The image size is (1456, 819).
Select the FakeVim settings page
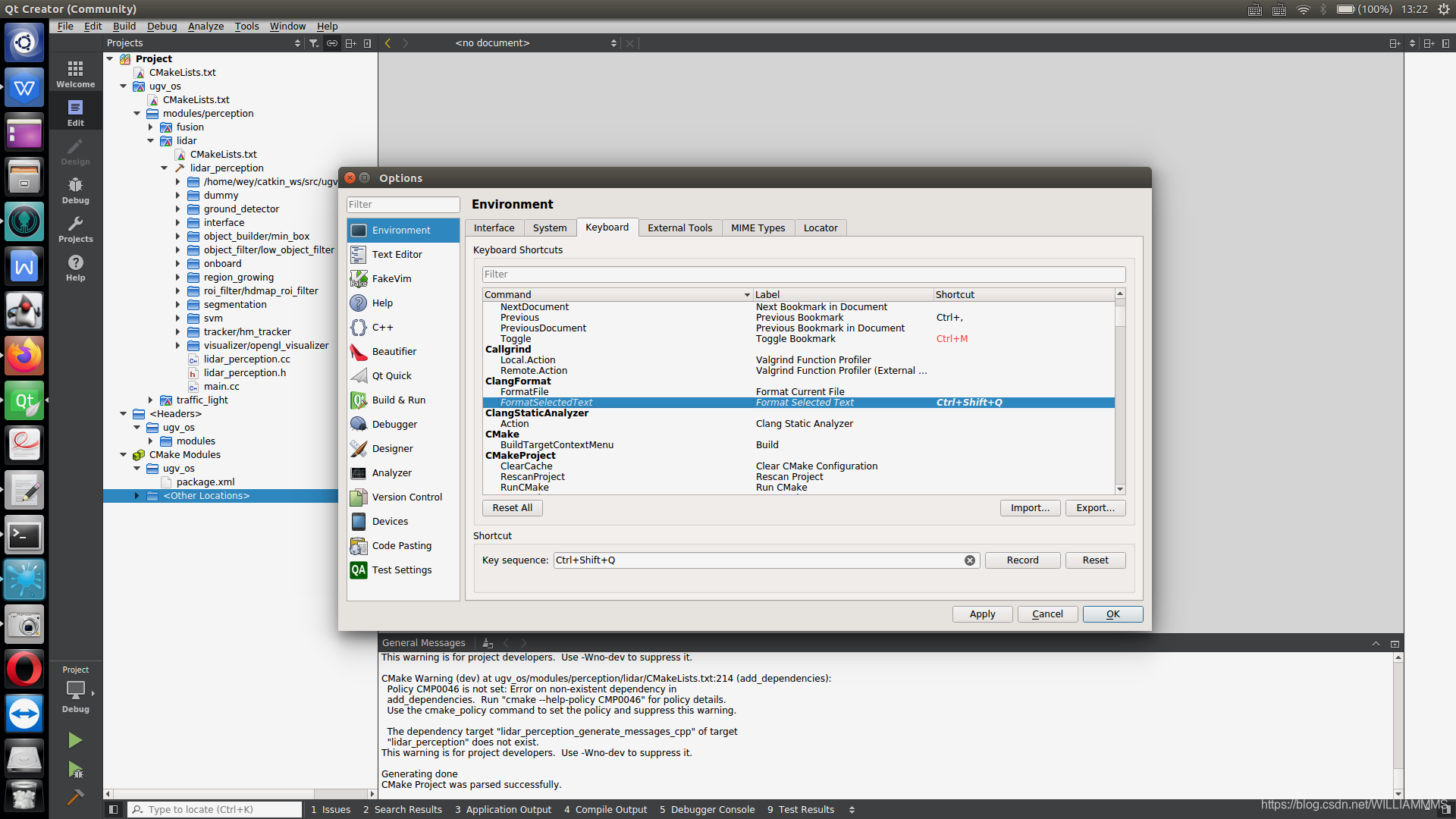coord(392,278)
